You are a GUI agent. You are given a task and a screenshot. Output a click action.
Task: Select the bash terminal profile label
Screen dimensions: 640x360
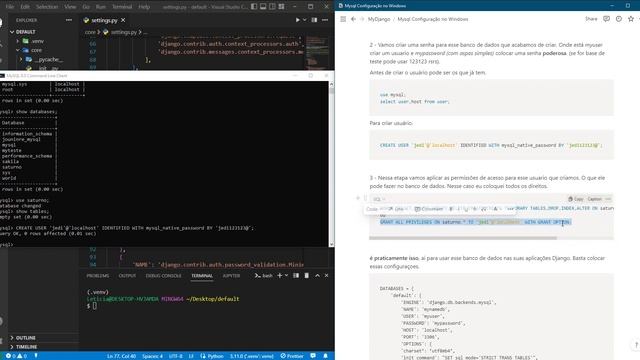tap(264, 276)
